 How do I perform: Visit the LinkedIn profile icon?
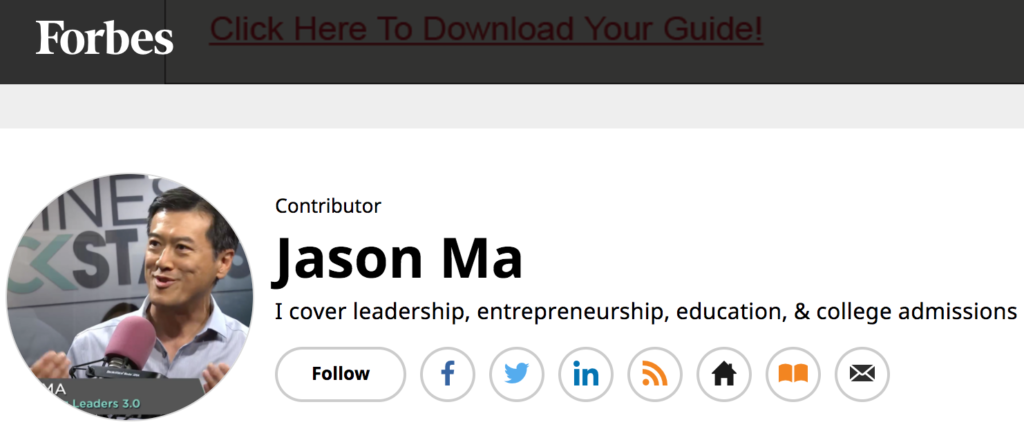586,374
